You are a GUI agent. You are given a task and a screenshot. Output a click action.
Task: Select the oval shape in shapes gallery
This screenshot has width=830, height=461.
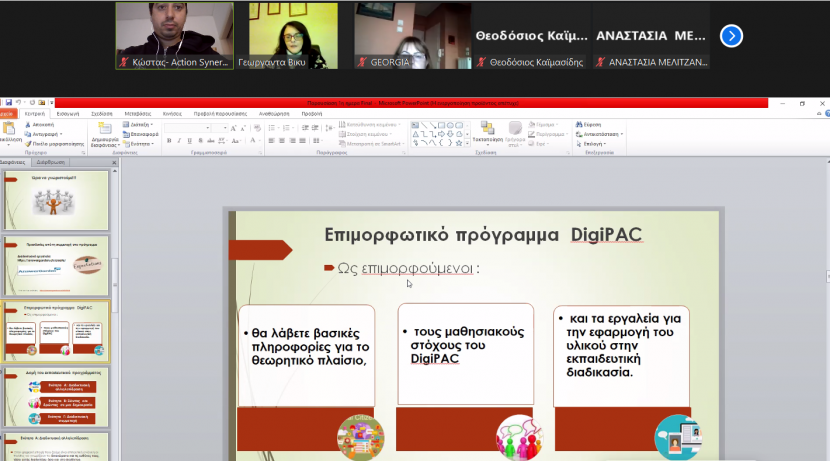450,125
